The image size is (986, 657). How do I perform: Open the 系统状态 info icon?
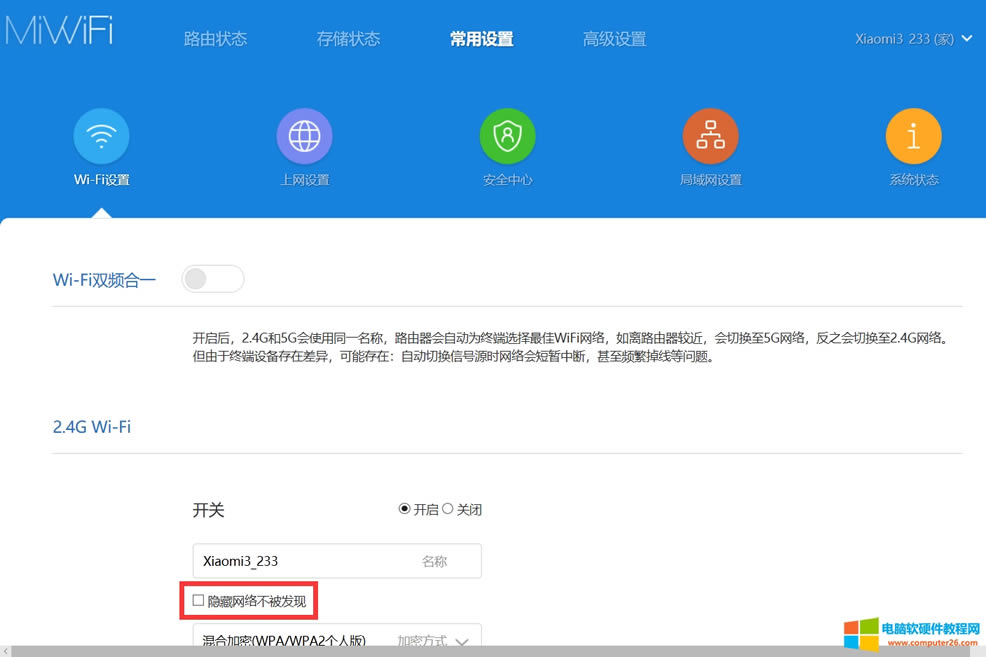(913, 137)
